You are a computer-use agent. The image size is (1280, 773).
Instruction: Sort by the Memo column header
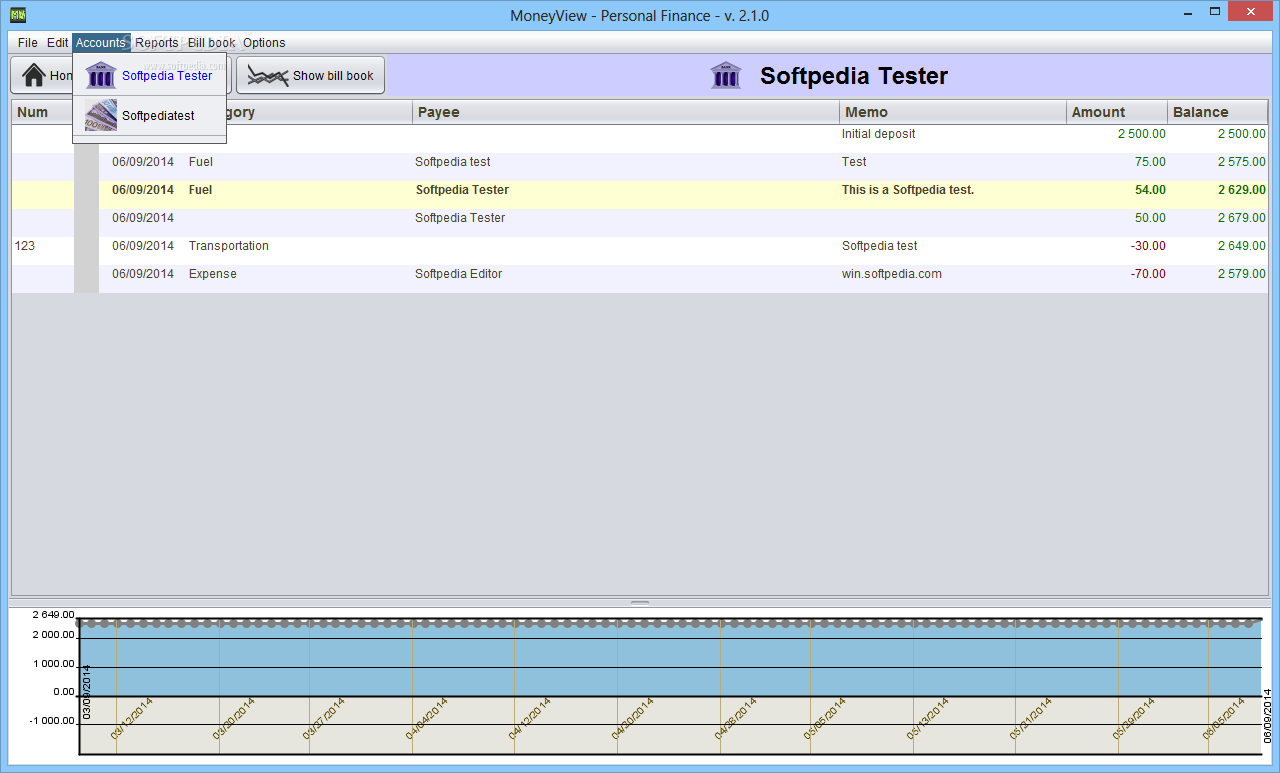pyautogui.click(x=953, y=112)
